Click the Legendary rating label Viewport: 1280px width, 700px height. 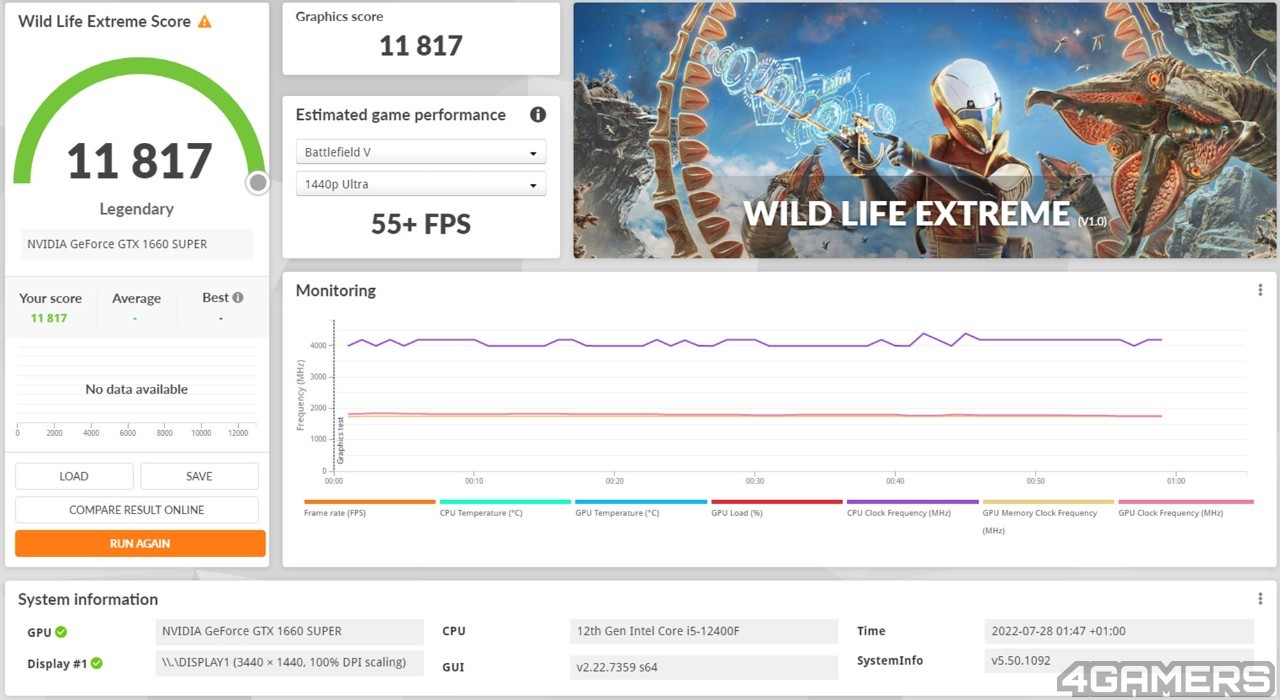point(137,209)
